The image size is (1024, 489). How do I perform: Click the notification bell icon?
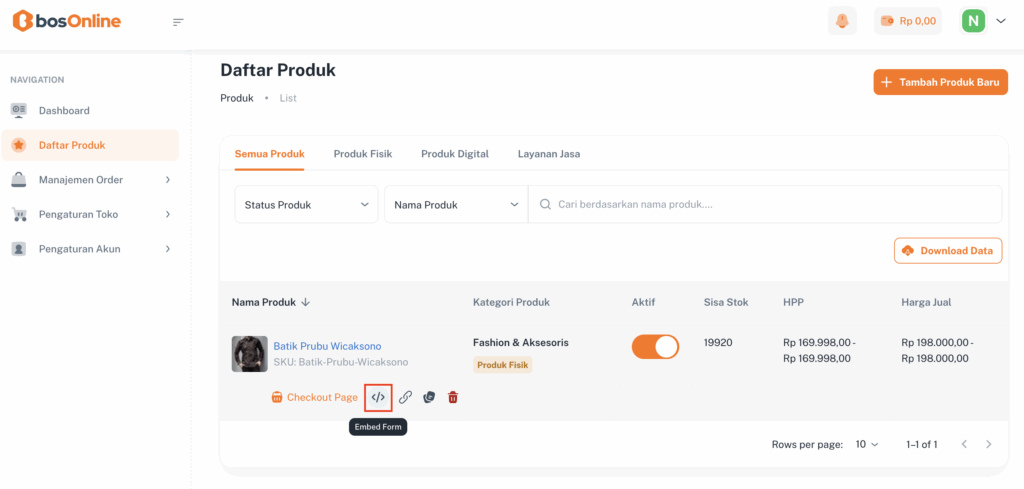842,21
